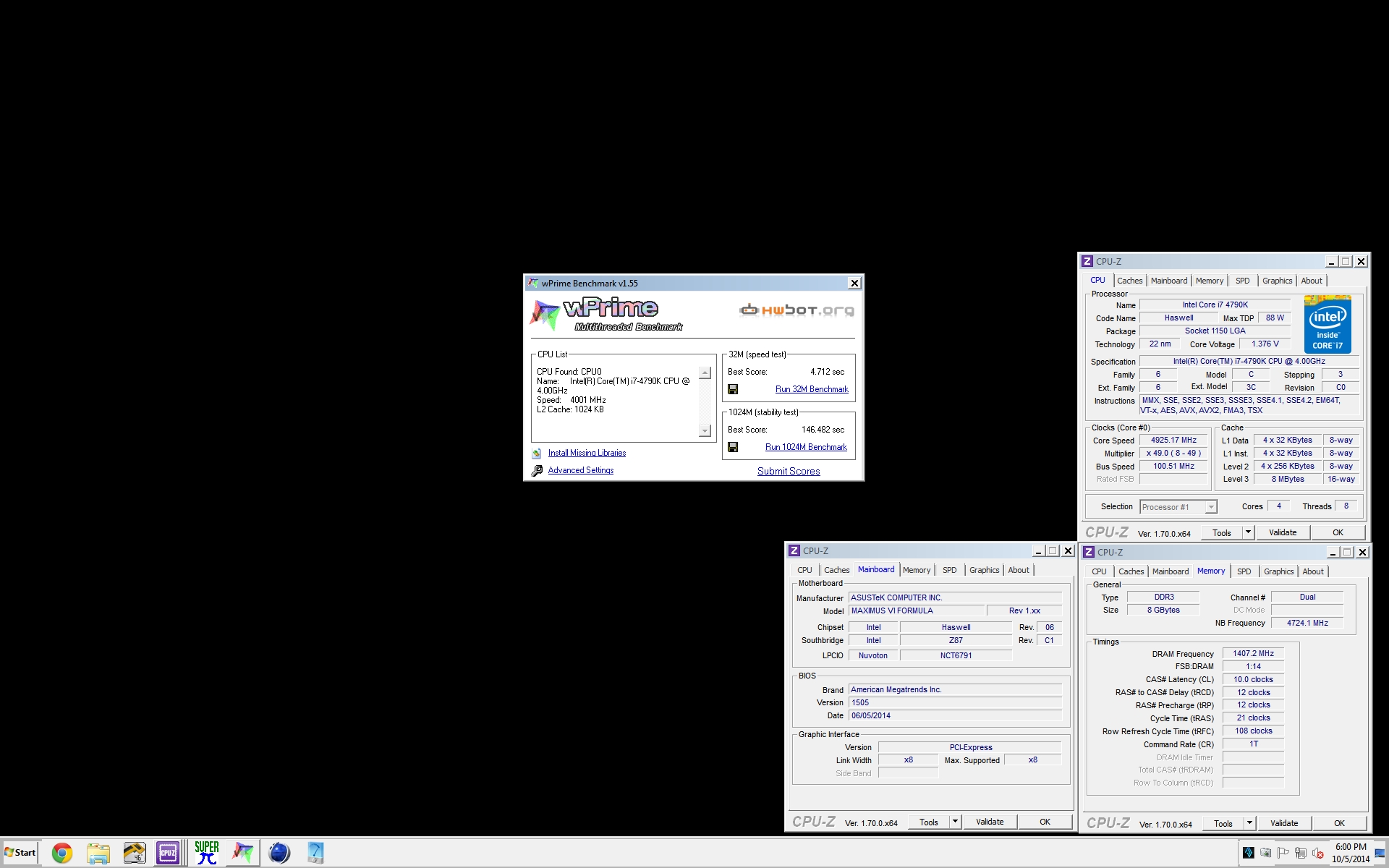Viewport: 1389px width, 868px height.
Task: Click the Advanced Settings wrench icon
Action: tap(537, 471)
